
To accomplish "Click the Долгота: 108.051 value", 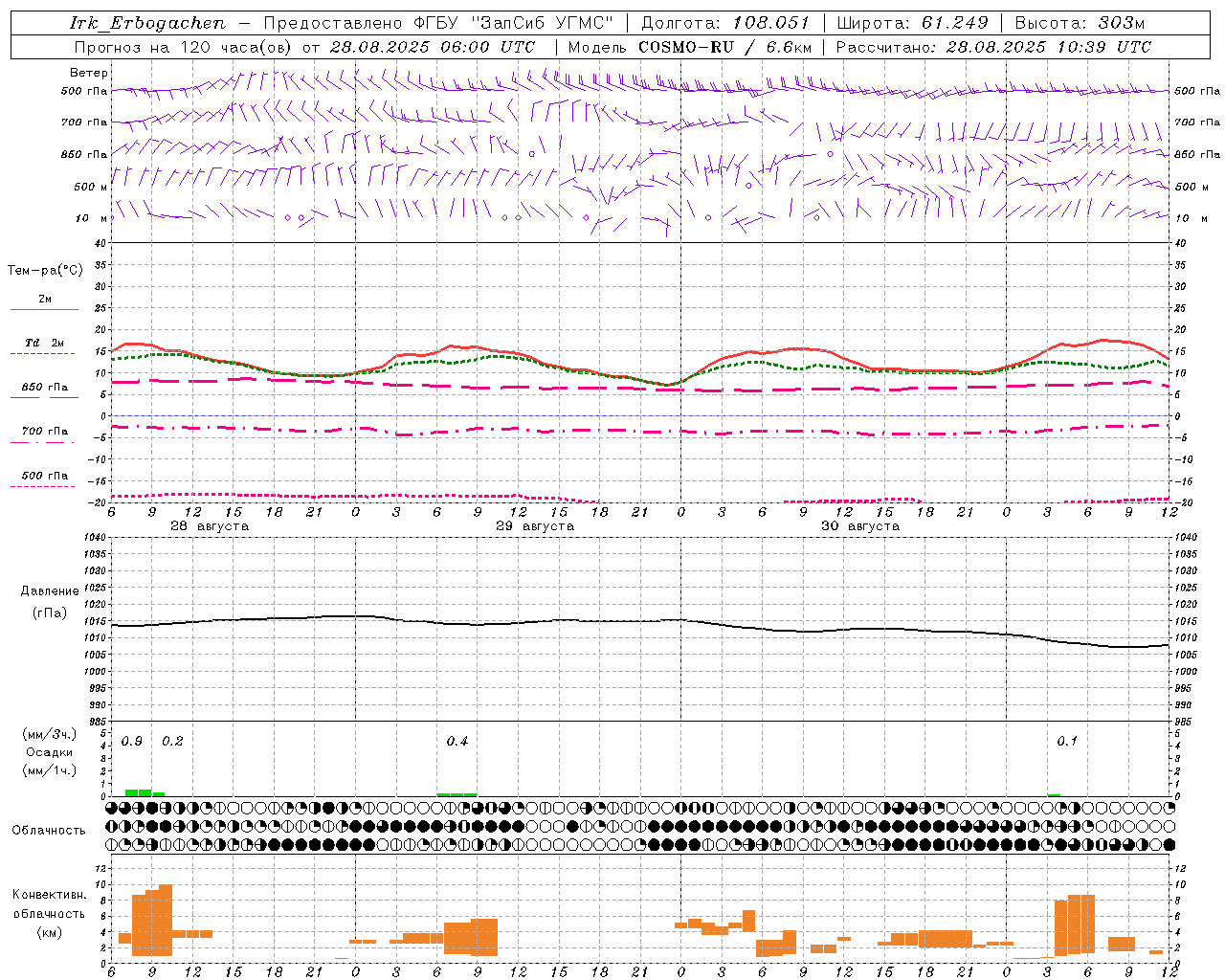I will [725, 23].
